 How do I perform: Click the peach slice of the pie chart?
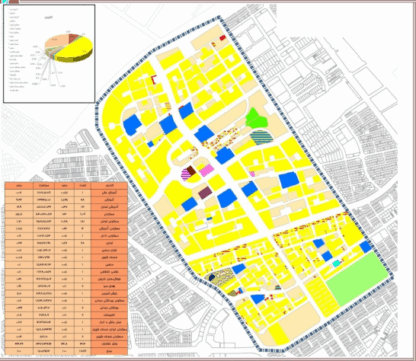(x=57, y=42)
